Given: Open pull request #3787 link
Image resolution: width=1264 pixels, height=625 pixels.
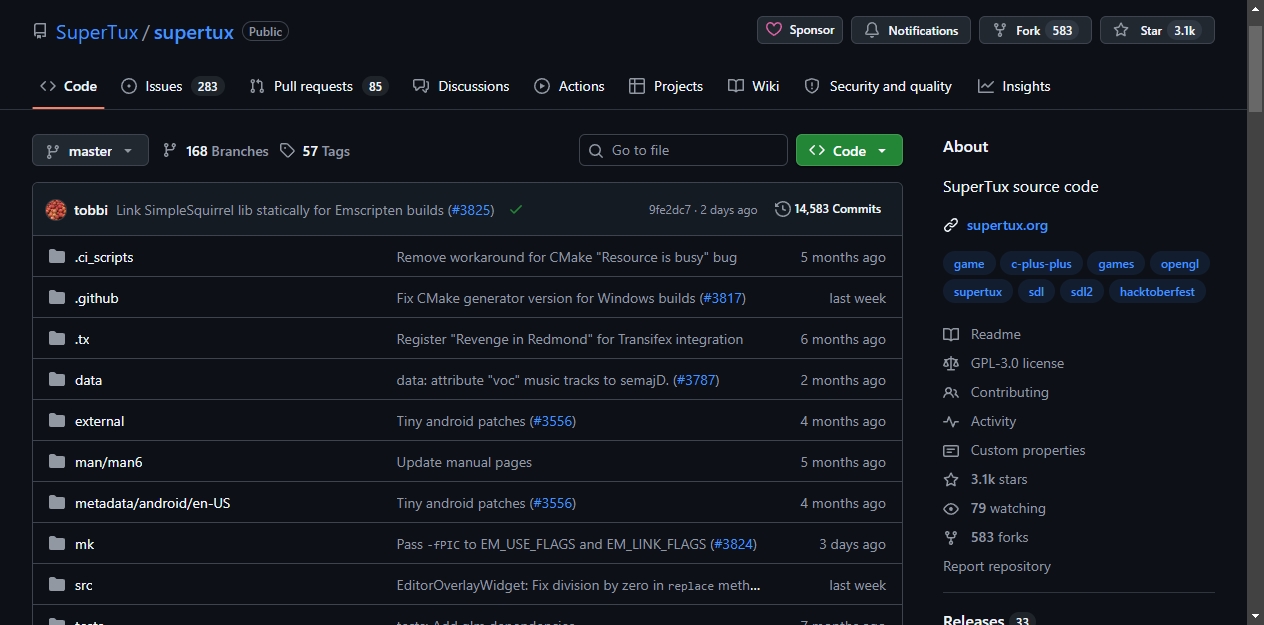Looking at the screenshot, I should coord(696,380).
